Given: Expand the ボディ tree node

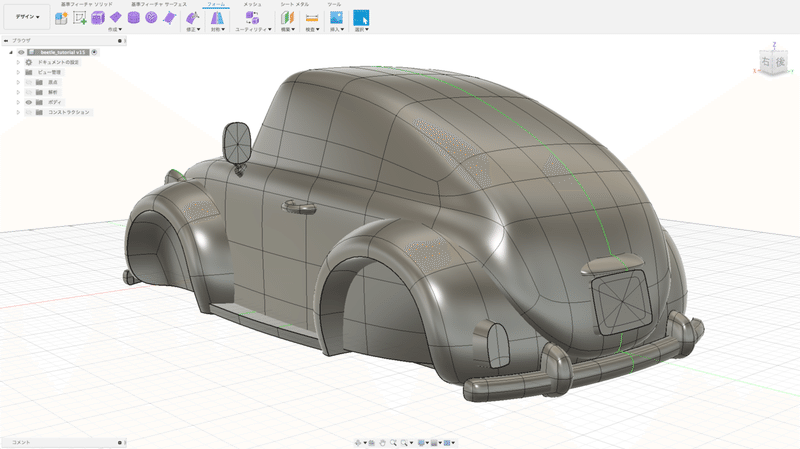Looking at the screenshot, I should pyautogui.click(x=18, y=102).
